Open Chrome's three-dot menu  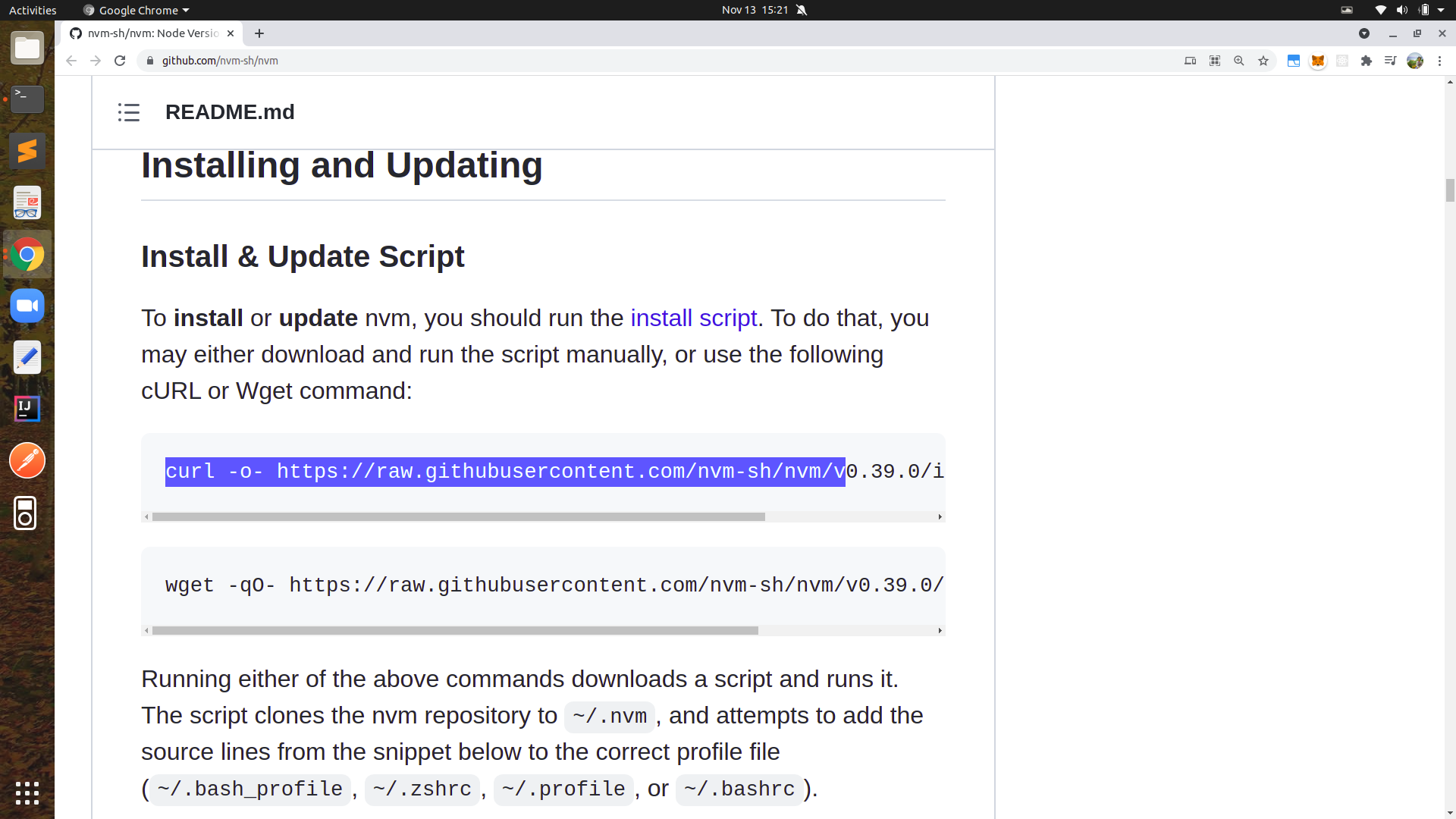(1439, 61)
